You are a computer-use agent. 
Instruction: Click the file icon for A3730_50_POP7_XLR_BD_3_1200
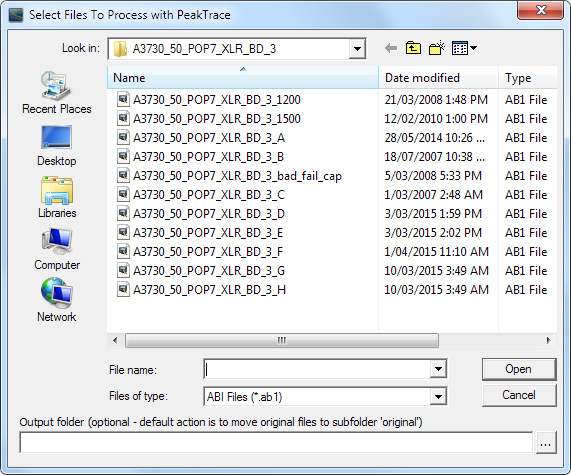123,99
